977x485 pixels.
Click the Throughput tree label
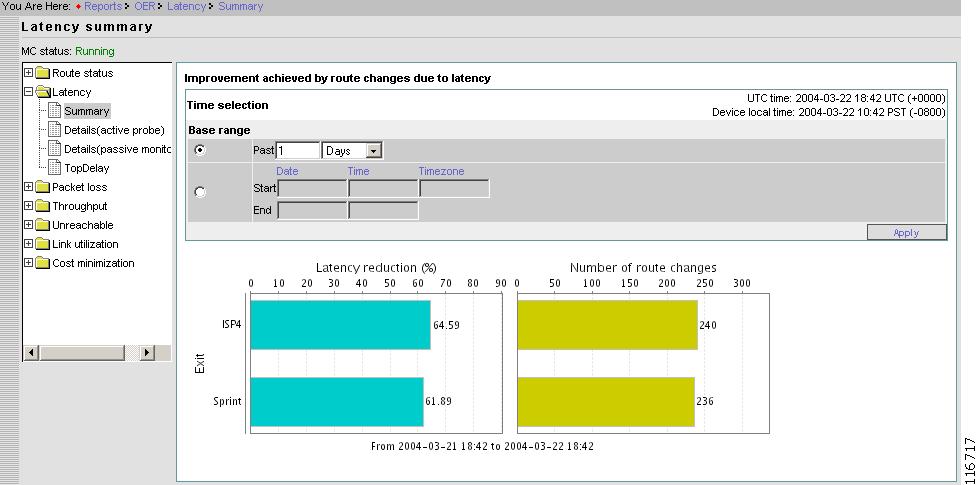(x=80, y=206)
